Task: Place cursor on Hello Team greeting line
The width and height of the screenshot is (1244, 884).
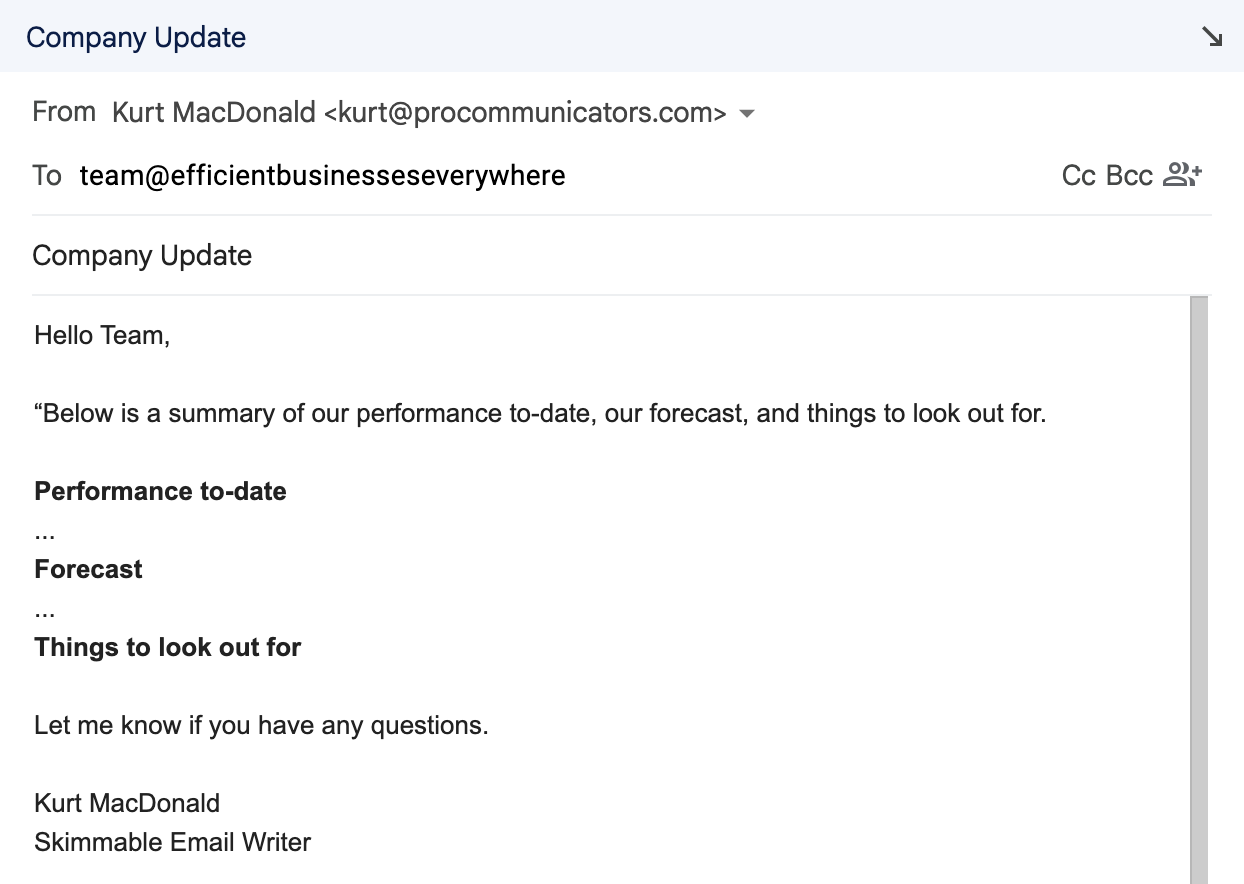Action: pos(102,335)
